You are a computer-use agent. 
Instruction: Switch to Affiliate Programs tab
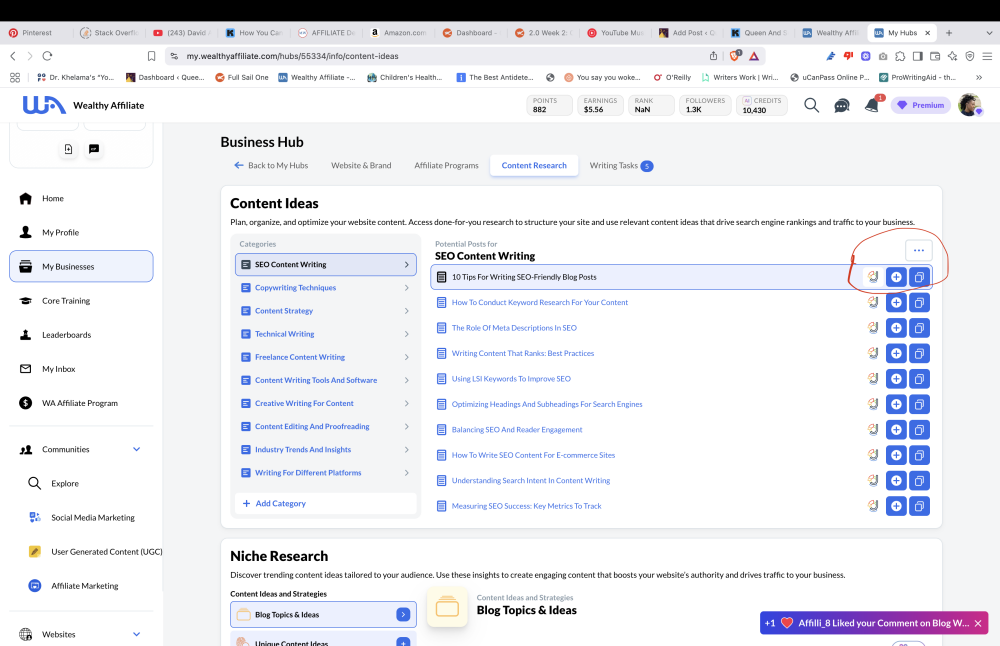[x=446, y=165]
